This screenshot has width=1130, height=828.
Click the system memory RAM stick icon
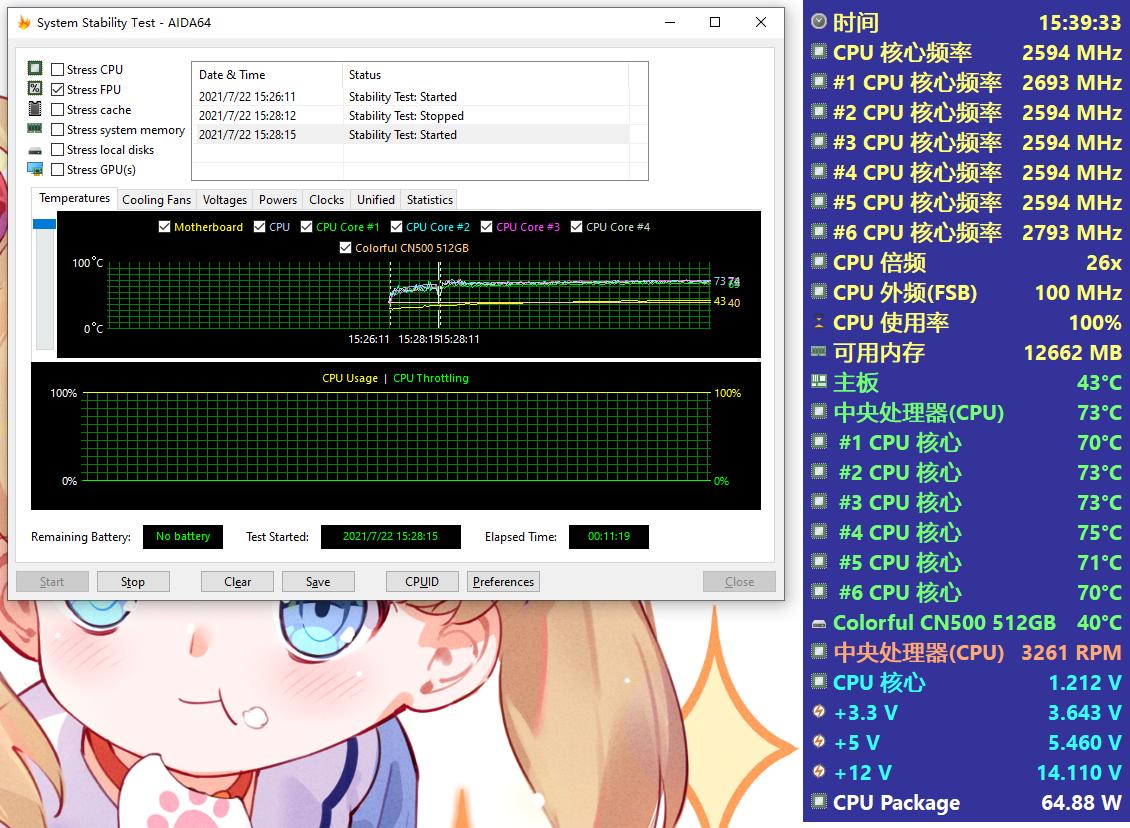[x=35, y=129]
